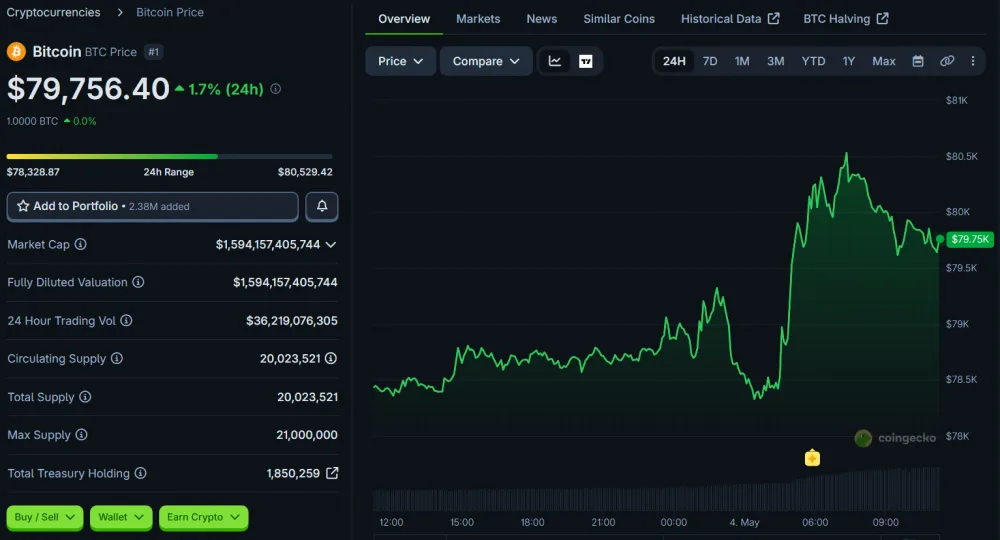Open the News tab

(x=541, y=18)
